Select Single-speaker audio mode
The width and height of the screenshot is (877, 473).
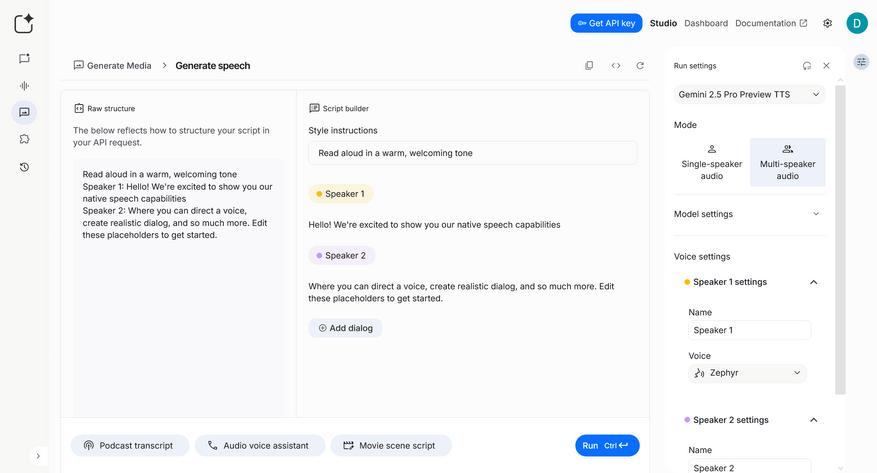pos(711,162)
